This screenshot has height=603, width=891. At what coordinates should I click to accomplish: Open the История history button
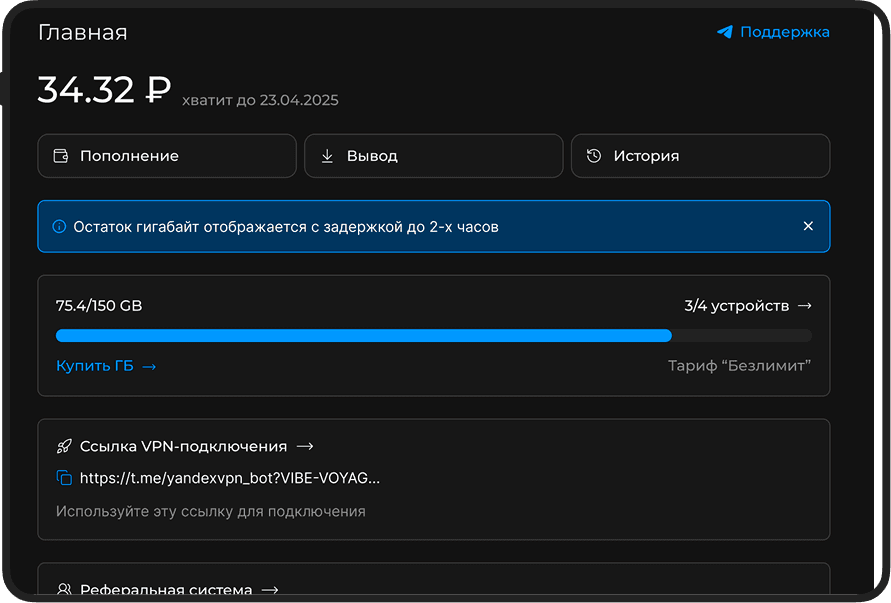coord(701,156)
